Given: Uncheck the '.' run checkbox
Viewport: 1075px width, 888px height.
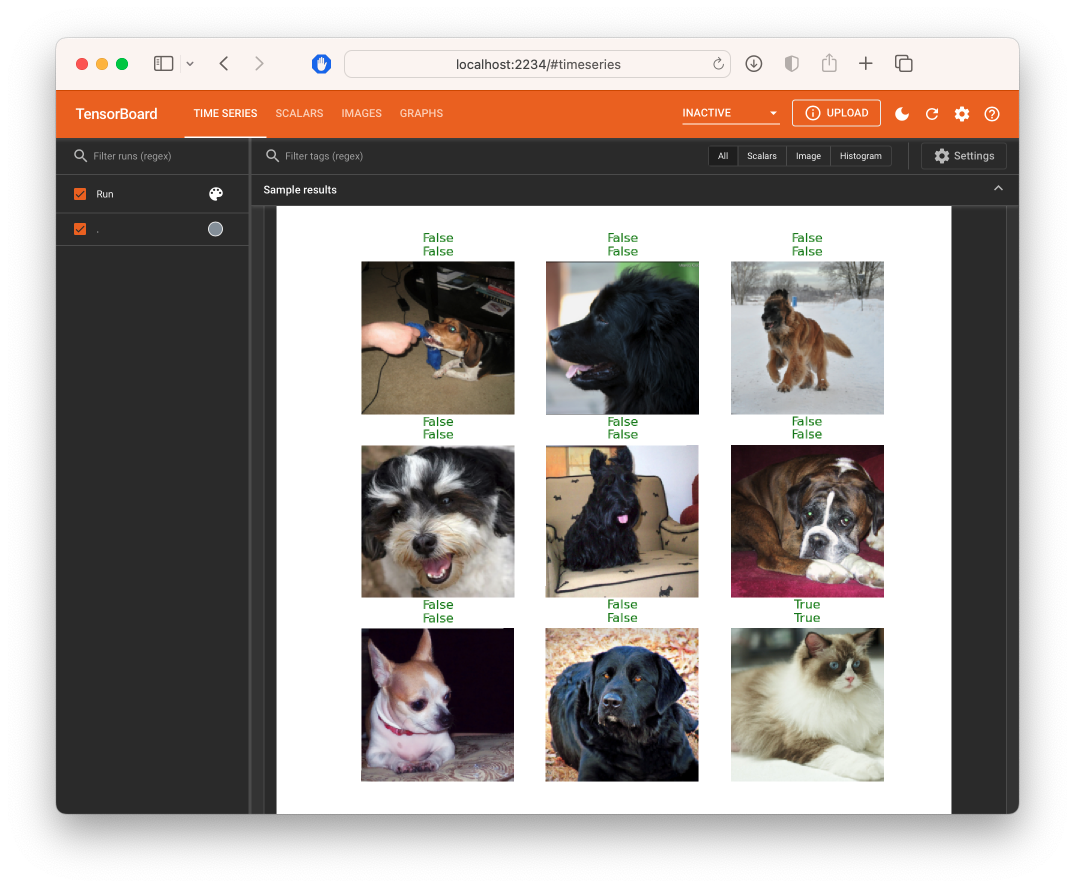Looking at the screenshot, I should click(80, 230).
